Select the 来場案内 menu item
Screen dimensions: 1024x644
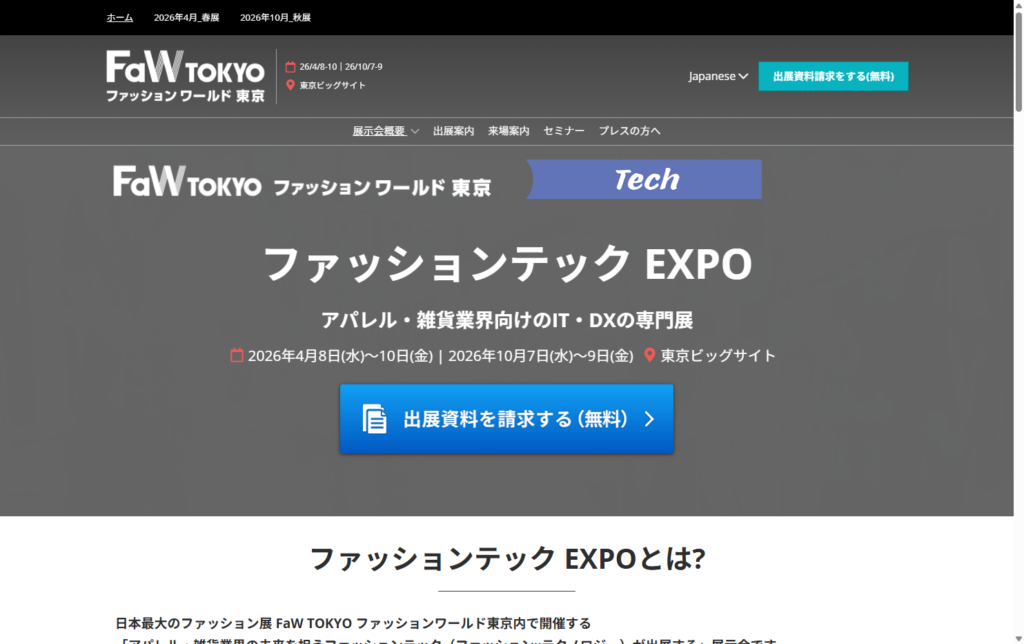pos(508,131)
